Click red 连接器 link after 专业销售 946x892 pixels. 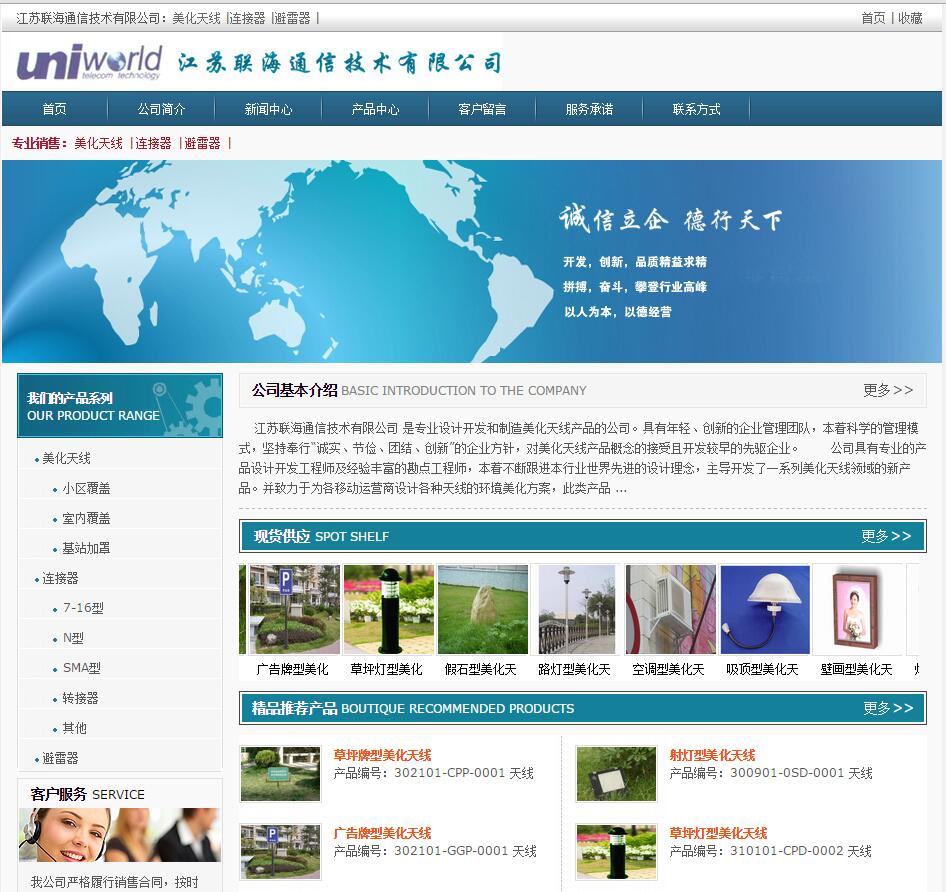(153, 143)
